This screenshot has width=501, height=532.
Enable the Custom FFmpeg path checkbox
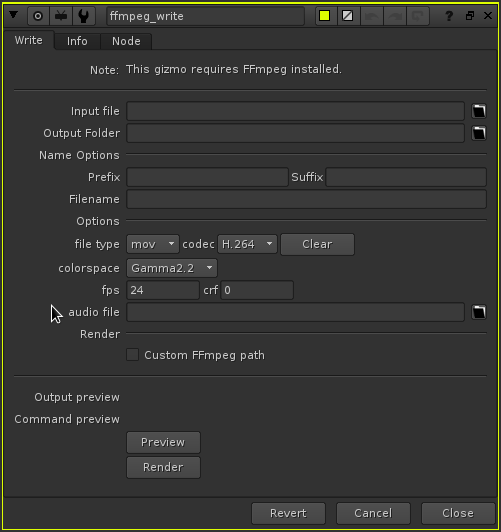132,355
